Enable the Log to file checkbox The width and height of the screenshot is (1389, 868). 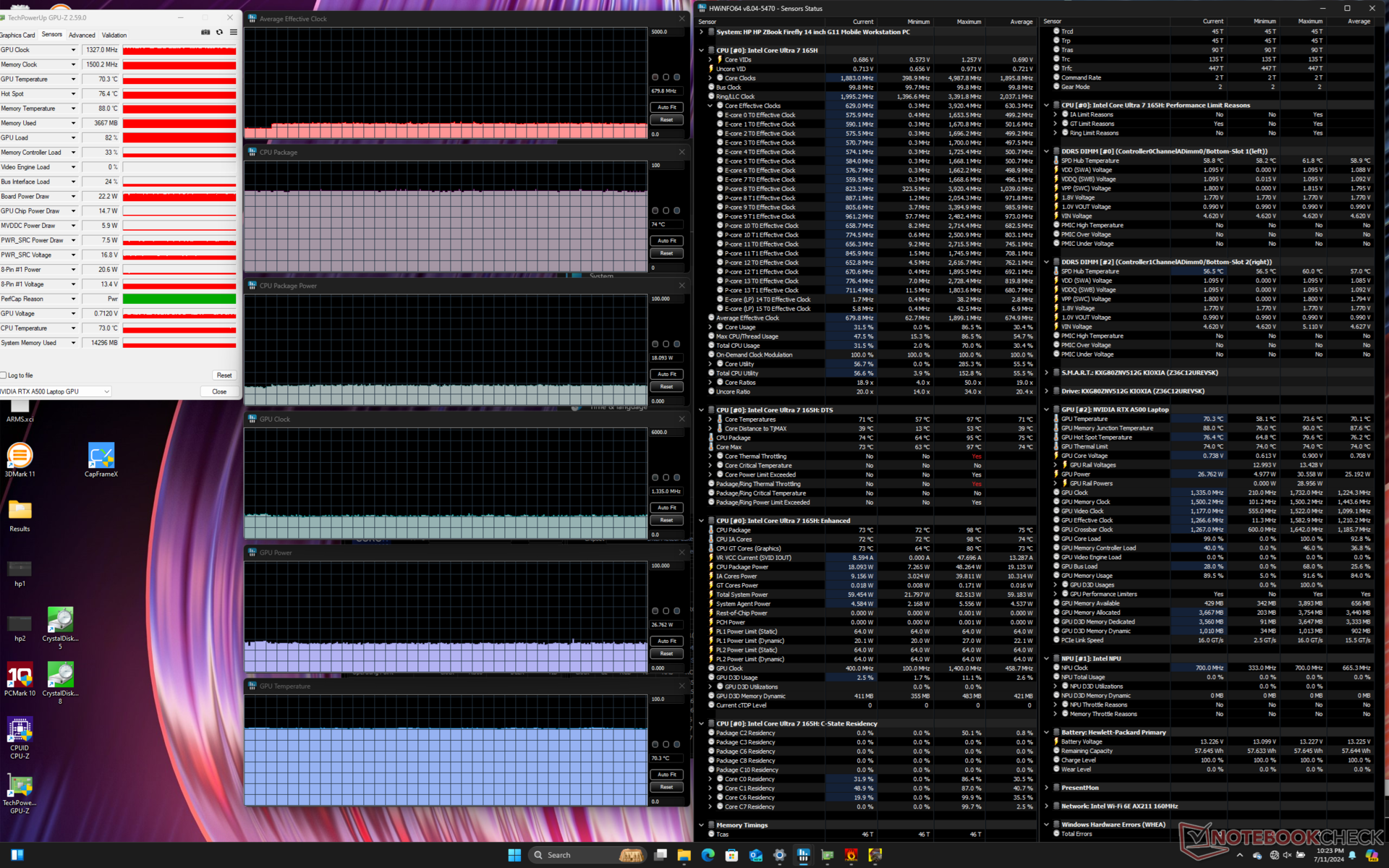pos(4,375)
